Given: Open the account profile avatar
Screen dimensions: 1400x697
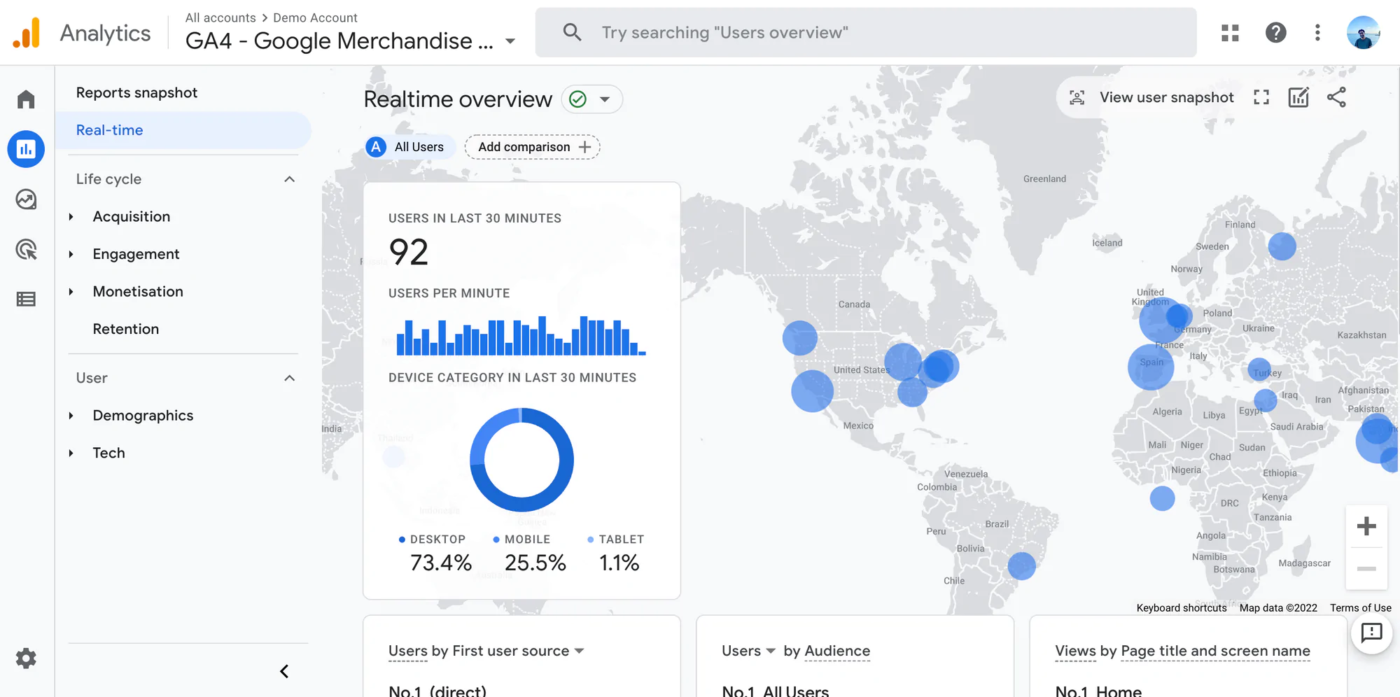Looking at the screenshot, I should click(x=1363, y=33).
